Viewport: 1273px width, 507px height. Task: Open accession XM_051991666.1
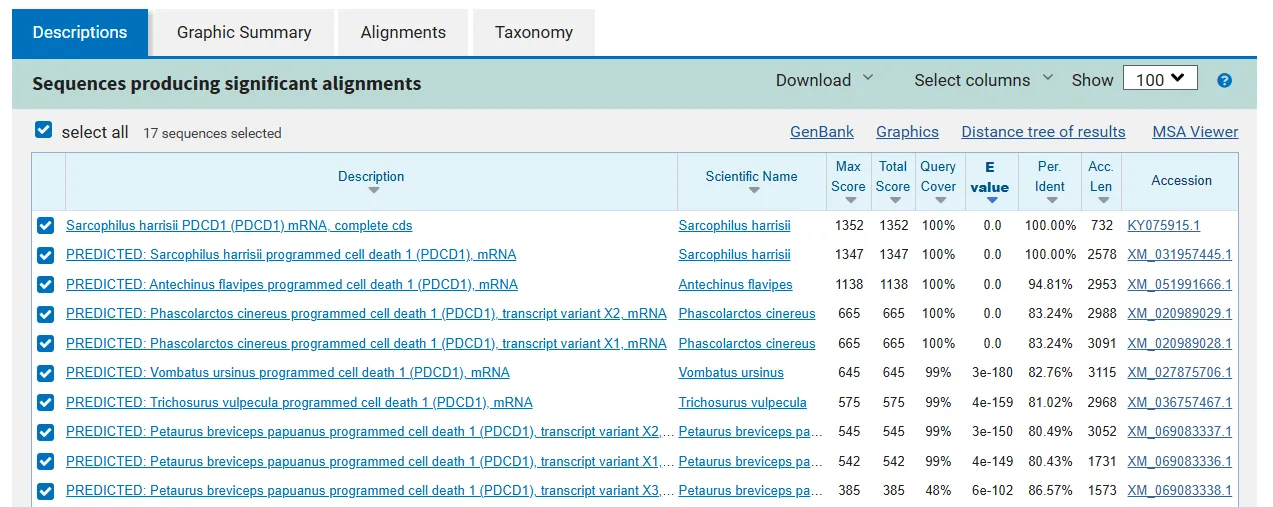point(1179,285)
